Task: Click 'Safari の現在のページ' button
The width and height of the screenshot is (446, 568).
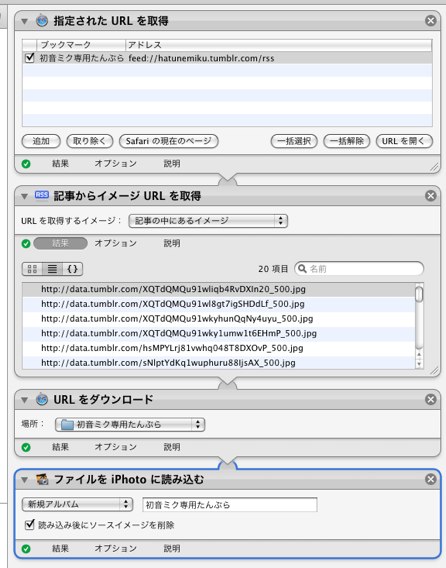Action: [168, 141]
